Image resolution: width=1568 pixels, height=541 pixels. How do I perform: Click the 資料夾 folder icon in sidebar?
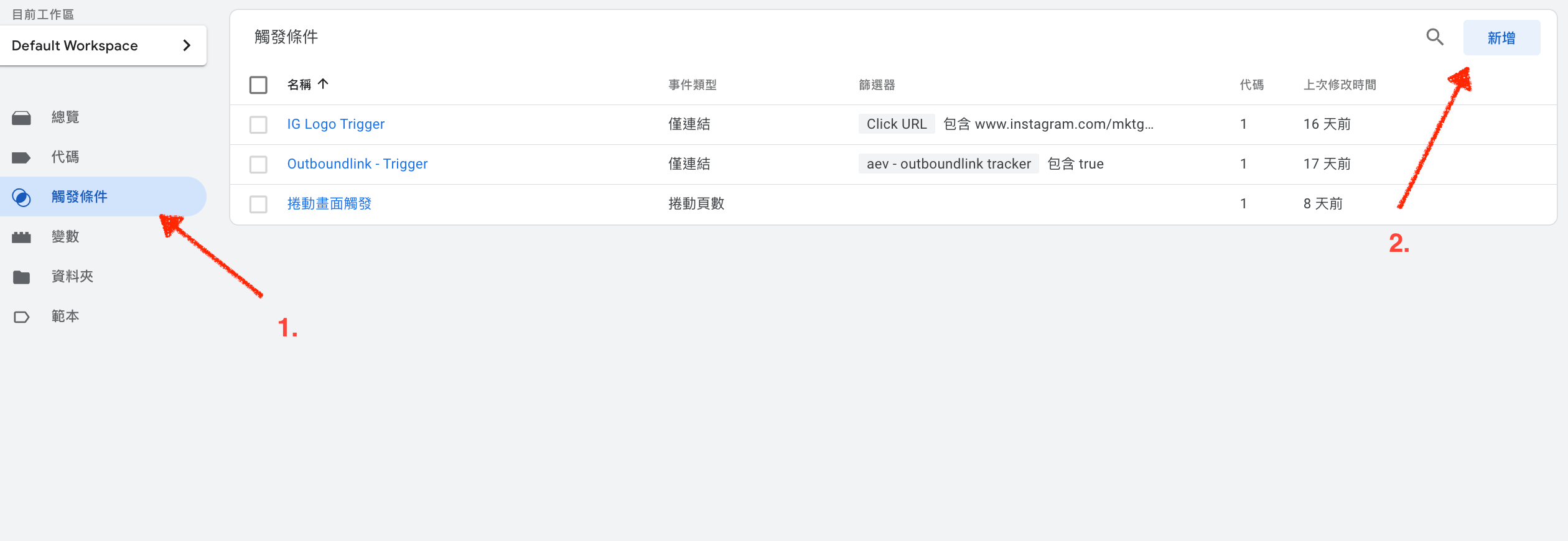click(21, 277)
